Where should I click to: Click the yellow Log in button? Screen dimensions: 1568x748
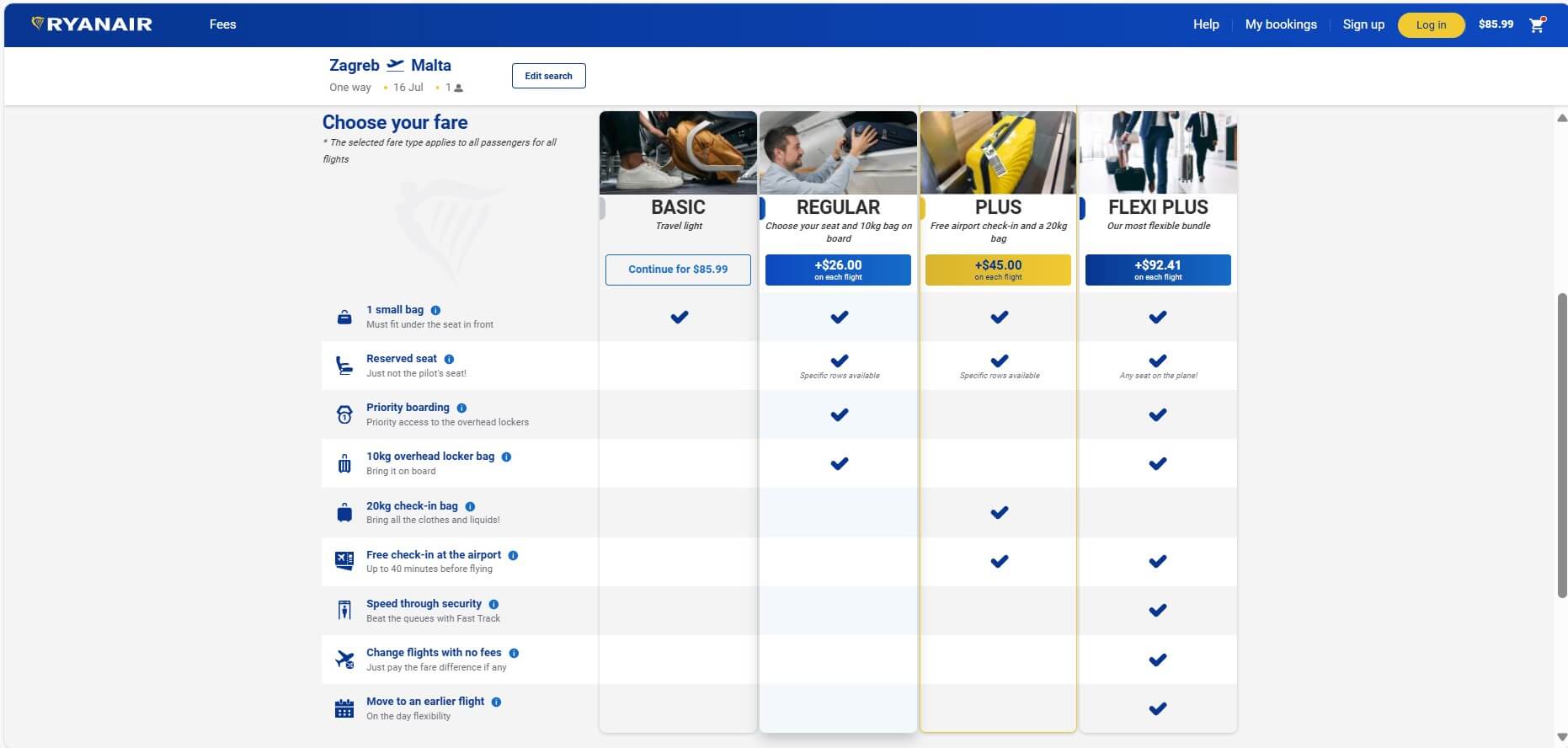pyautogui.click(x=1431, y=25)
